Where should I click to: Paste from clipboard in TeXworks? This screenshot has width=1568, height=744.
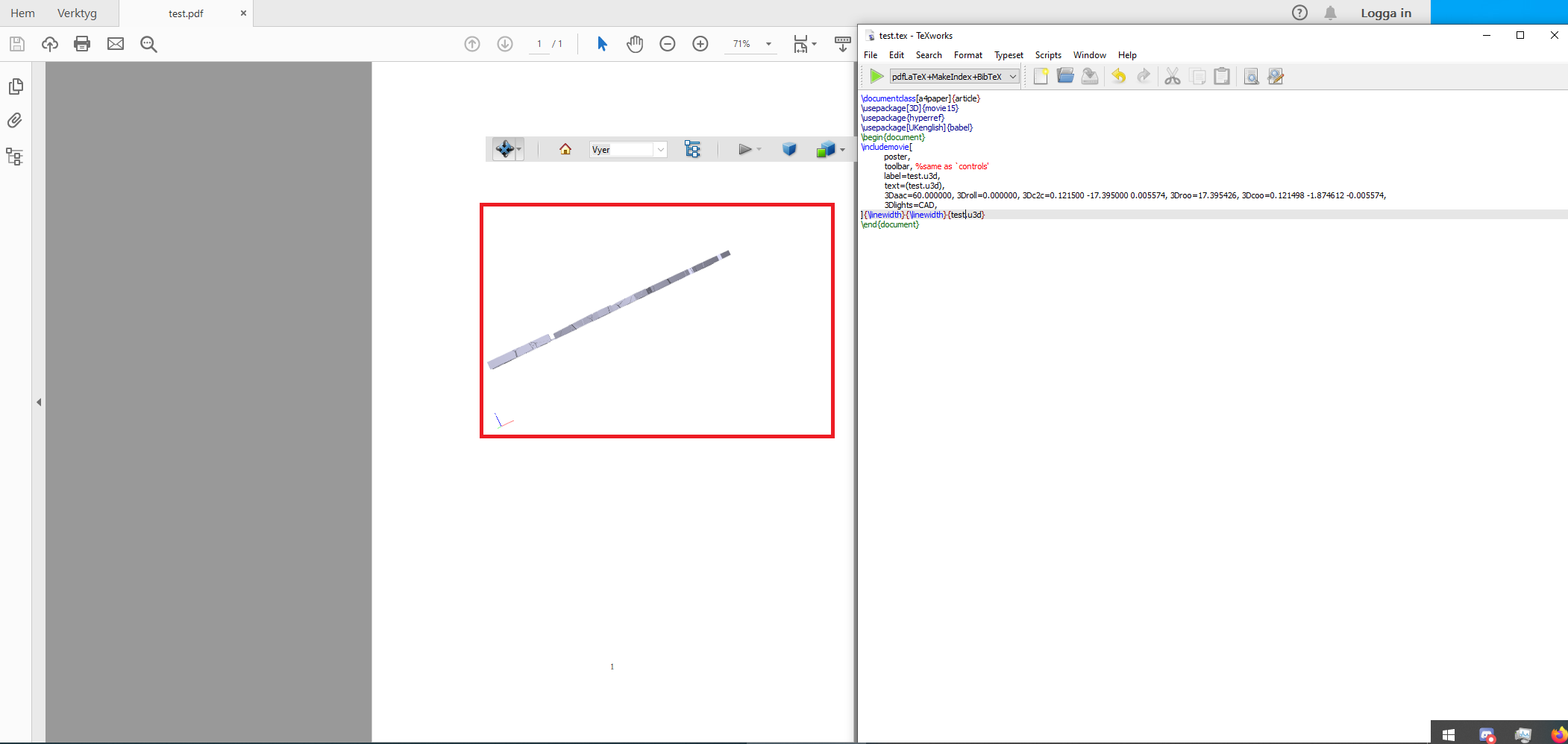pos(1222,76)
